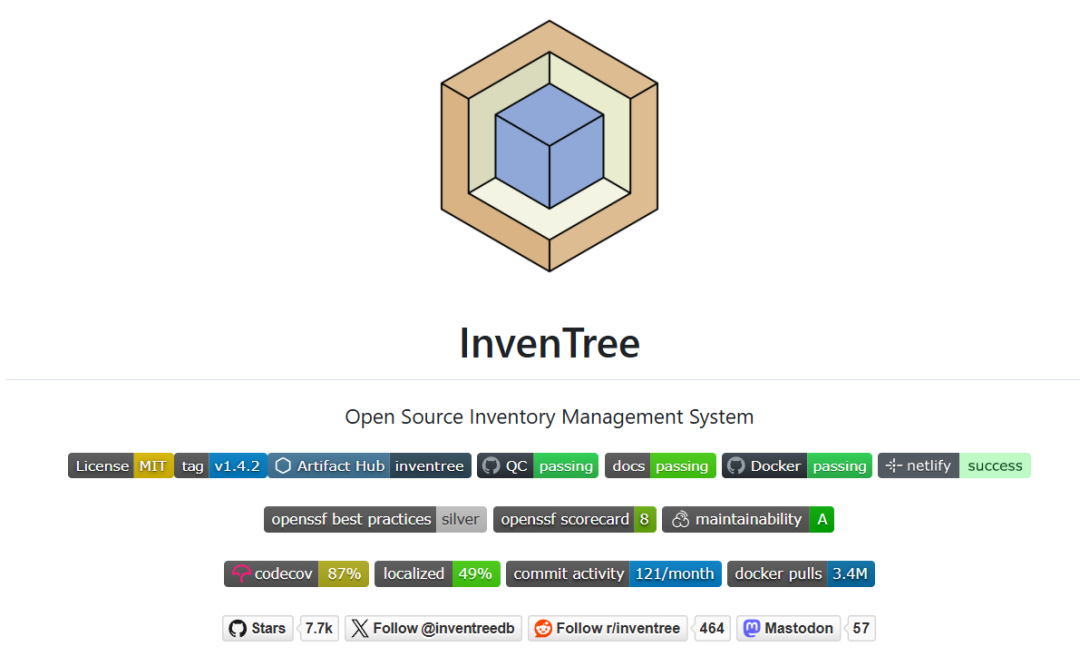Click the InvenTree heading text

[549, 343]
